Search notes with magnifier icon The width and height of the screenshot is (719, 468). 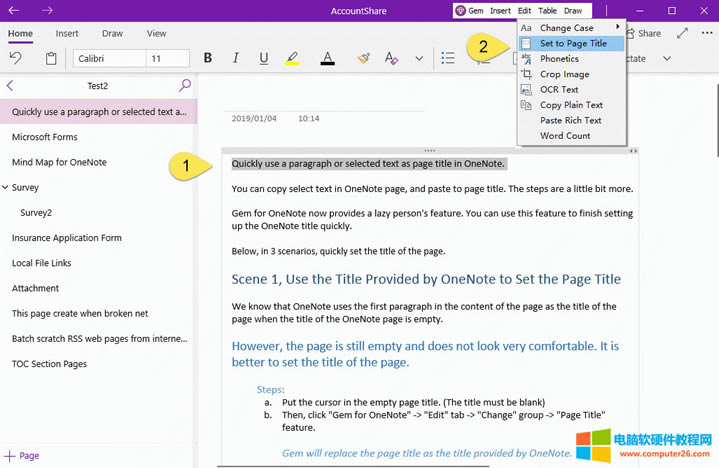[185, 86]
